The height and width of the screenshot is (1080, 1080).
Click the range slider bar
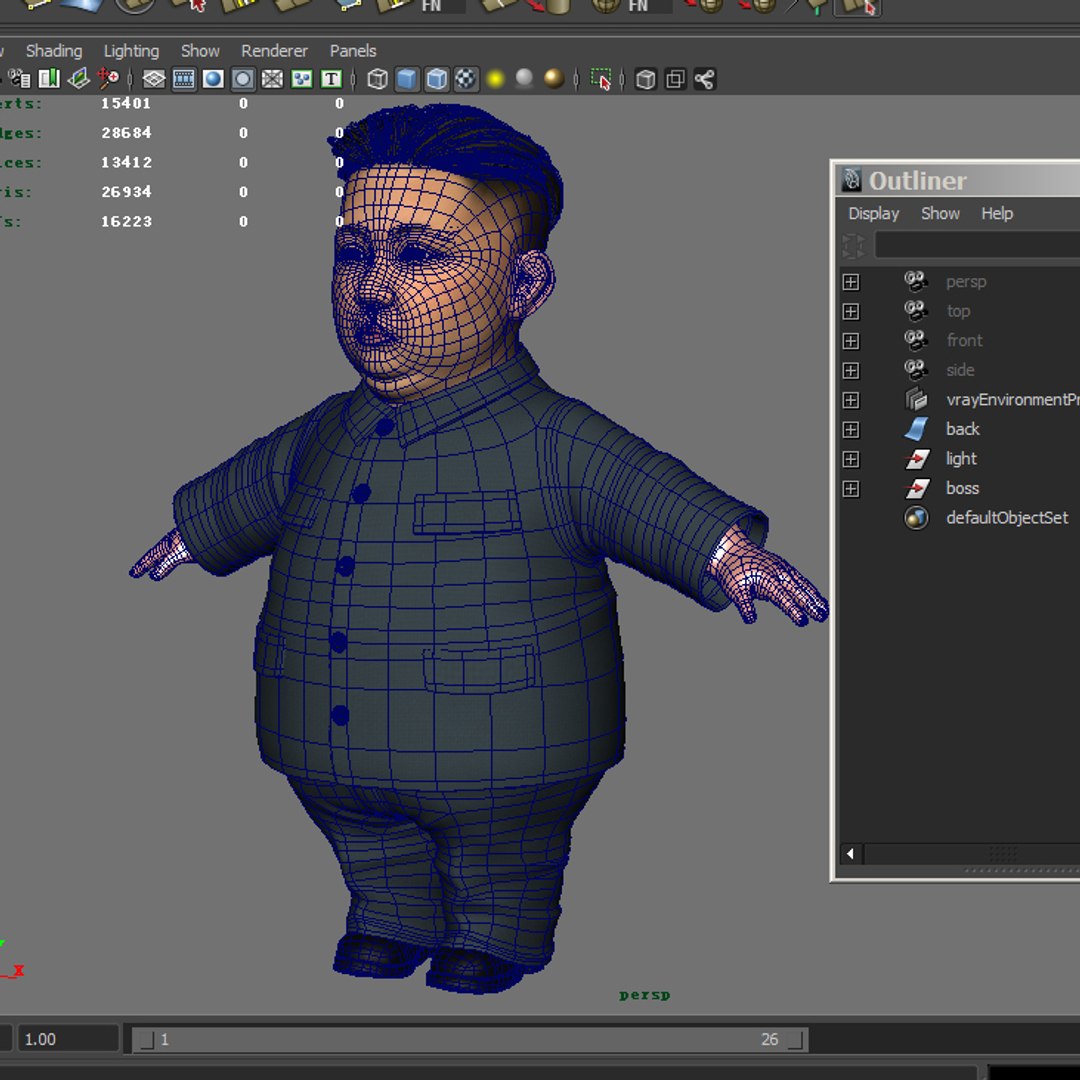[470, 1039]
